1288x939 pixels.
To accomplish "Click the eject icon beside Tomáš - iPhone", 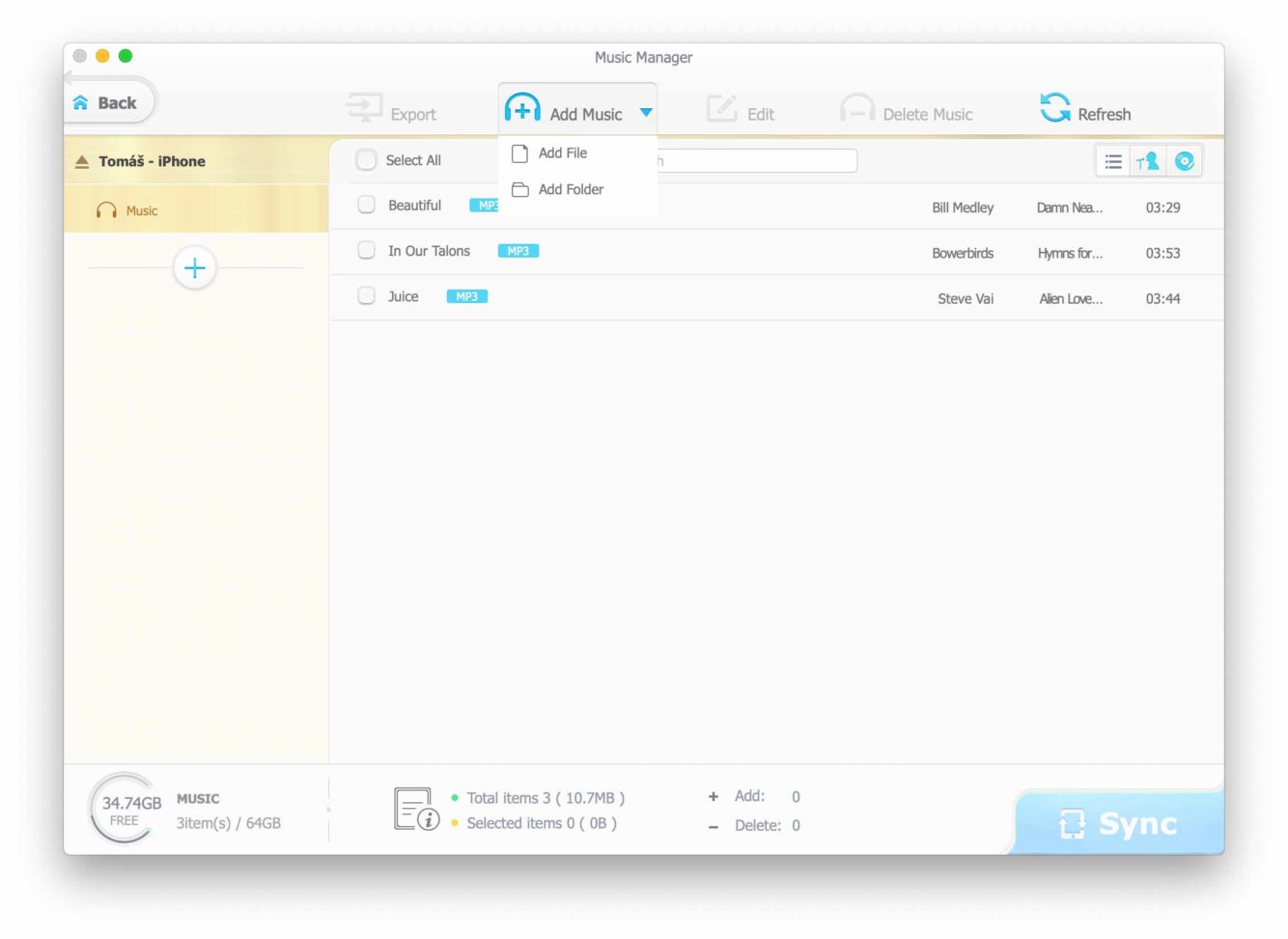I will click(x=82, y=161).
